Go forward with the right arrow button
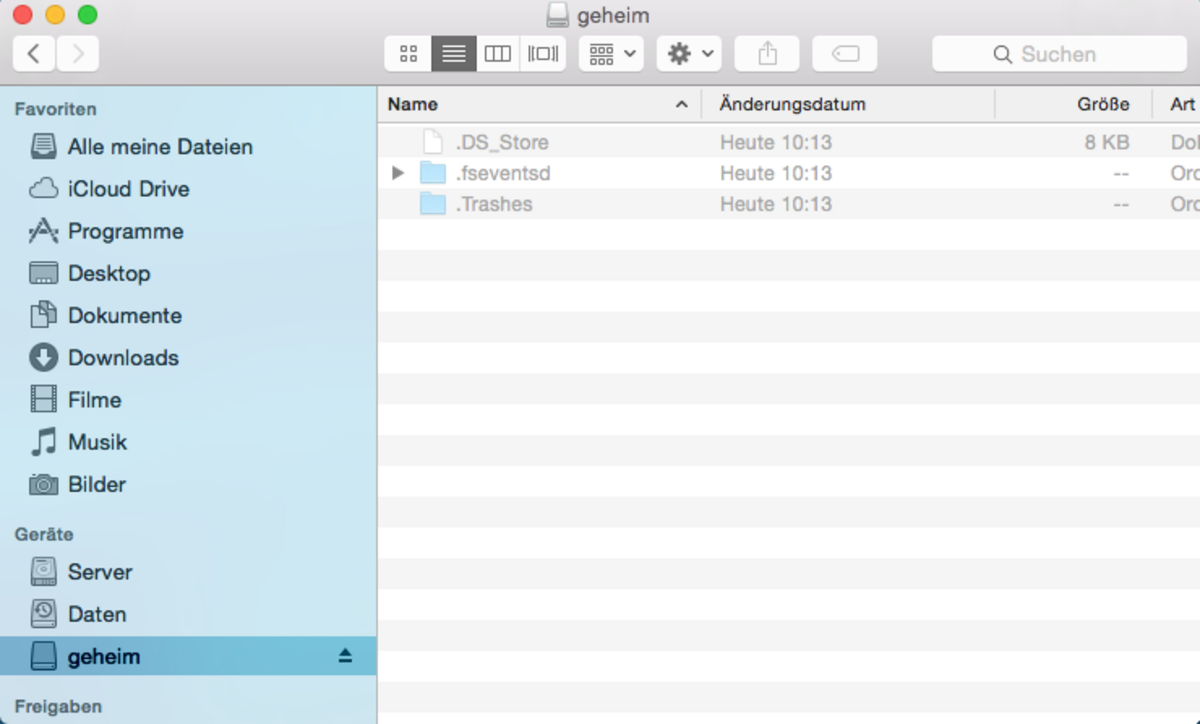This screenshot has height=724, width=1200. [78, 54]
